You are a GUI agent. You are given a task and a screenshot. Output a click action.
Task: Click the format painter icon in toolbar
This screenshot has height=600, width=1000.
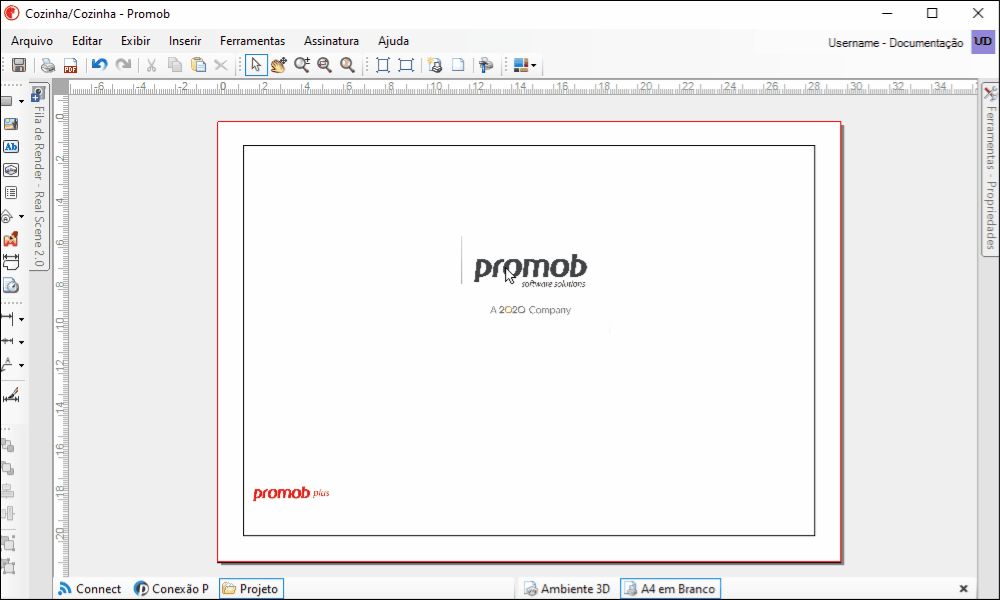[x=486, y=65]
